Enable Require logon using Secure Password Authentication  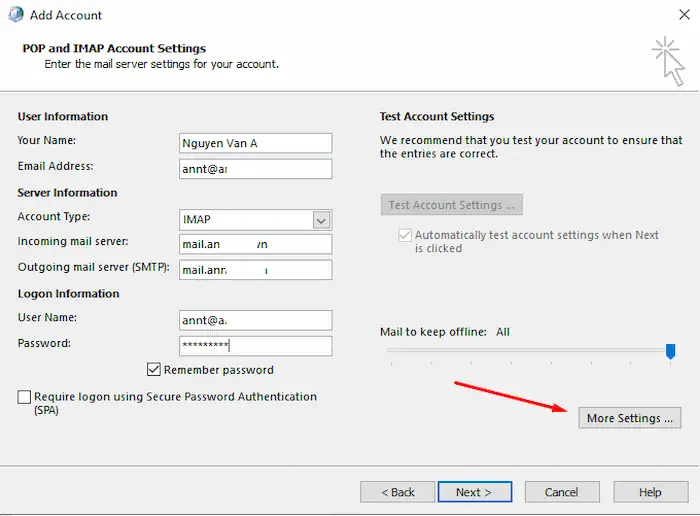[24, 397]
